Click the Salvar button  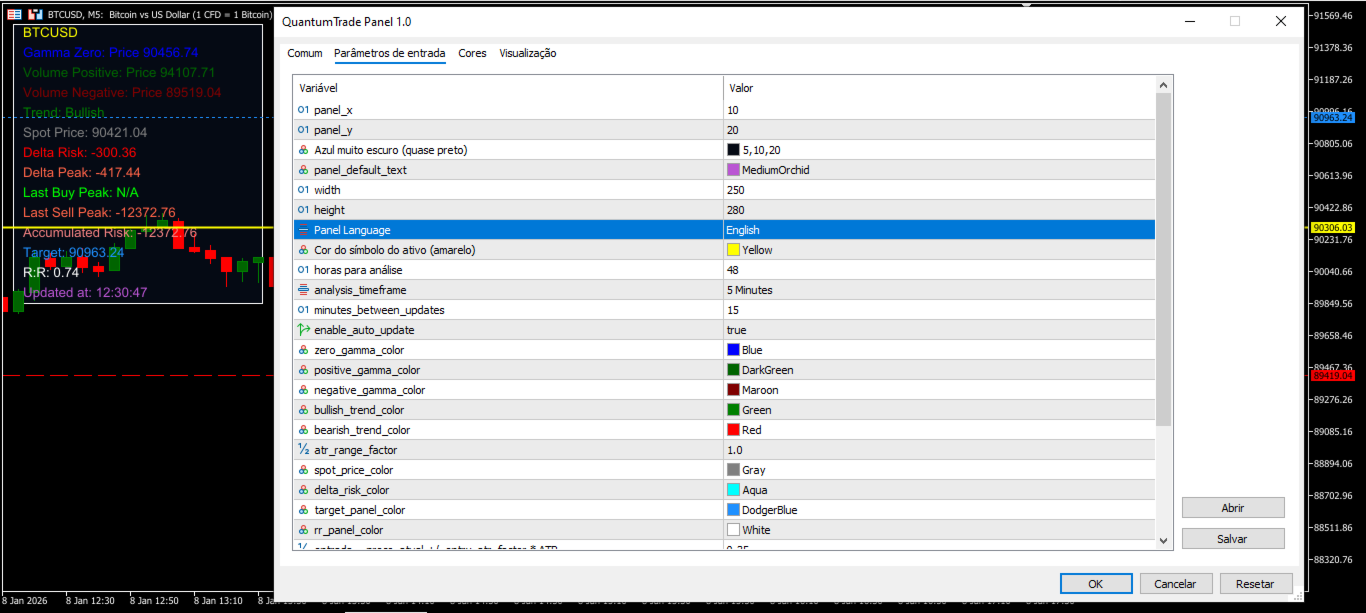click(x=1233, y=538)
